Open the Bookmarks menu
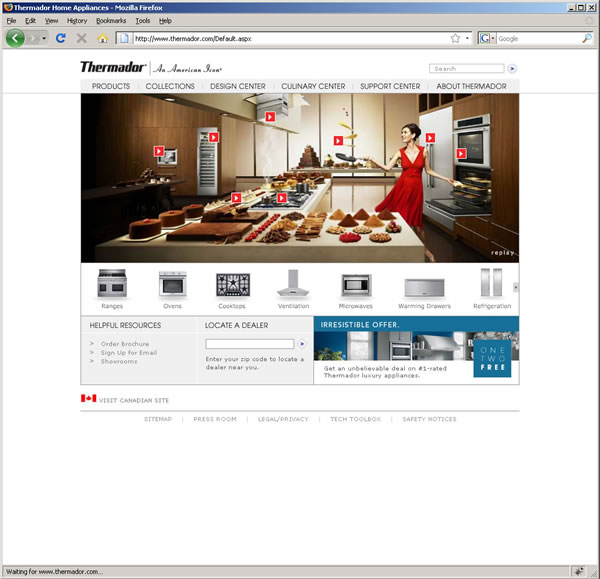 click(x=111, y=20)
